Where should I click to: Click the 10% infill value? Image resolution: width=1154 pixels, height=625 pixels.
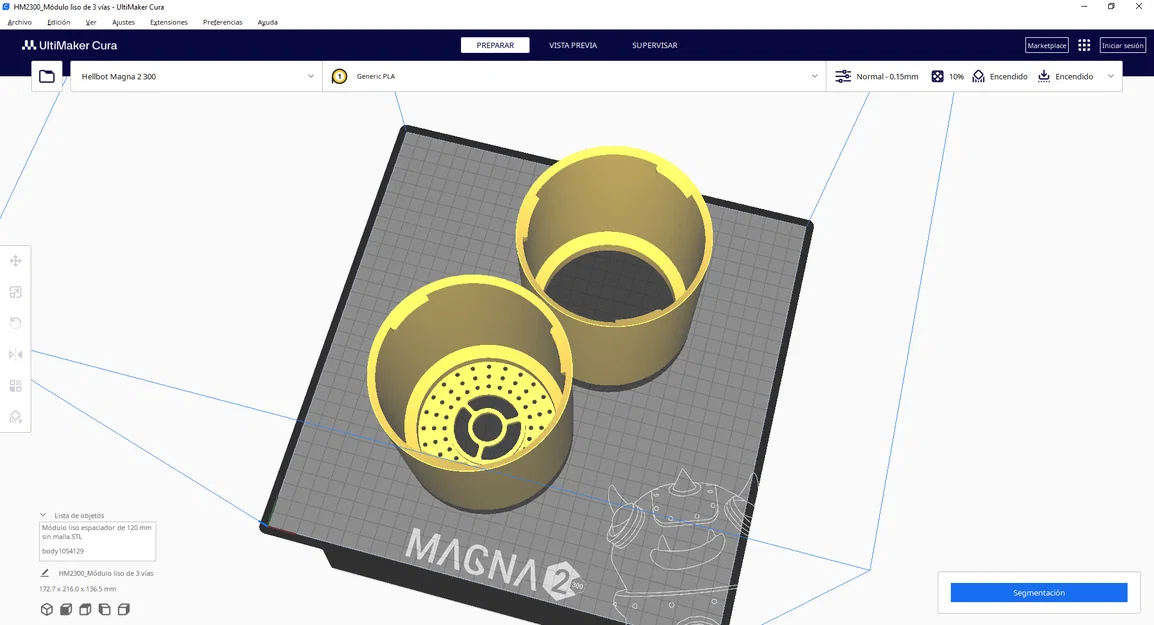(956, 77)
